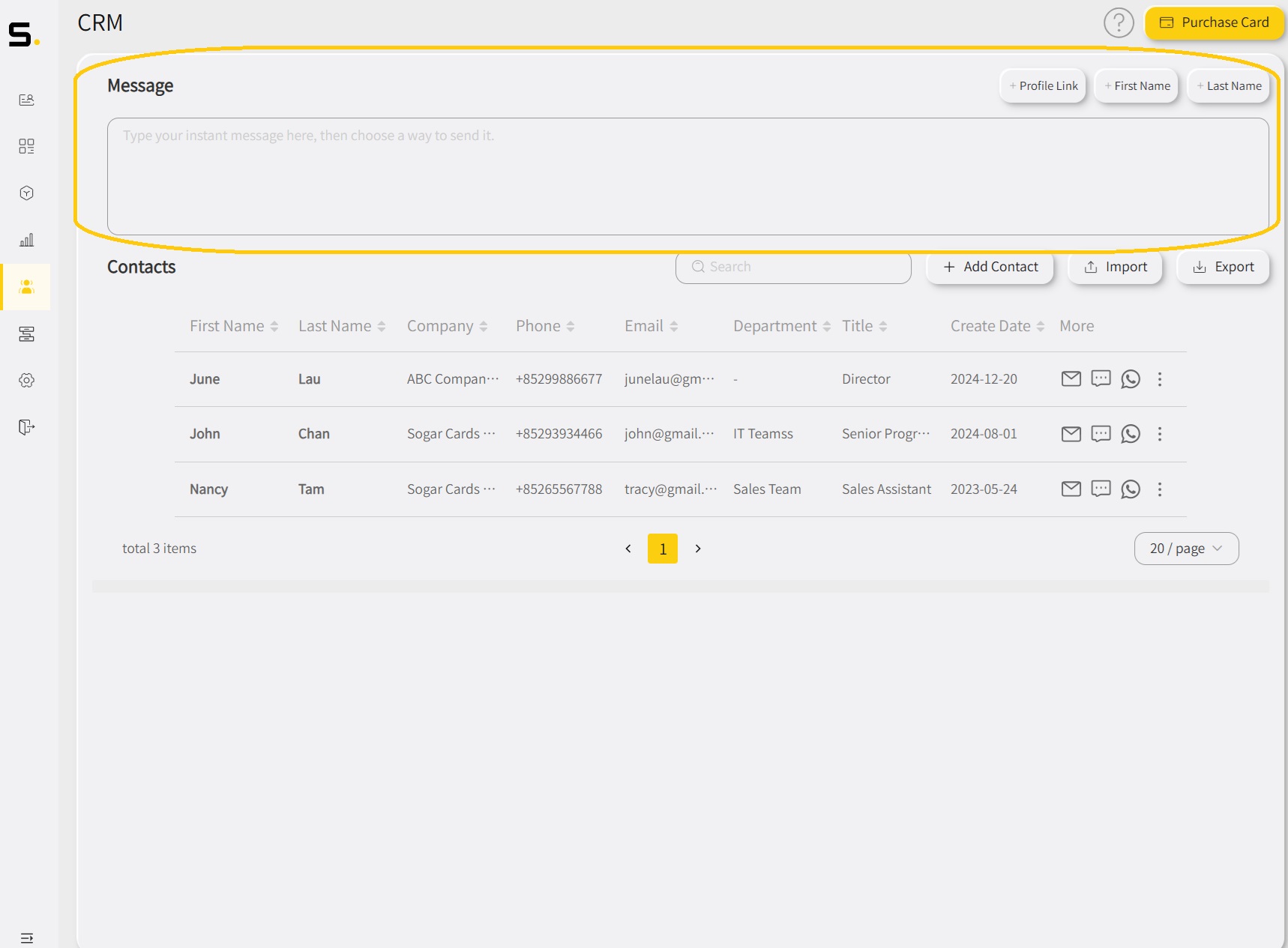Send SMS message to June Lau
The image size is (1288, 948).
[1101, 378]
